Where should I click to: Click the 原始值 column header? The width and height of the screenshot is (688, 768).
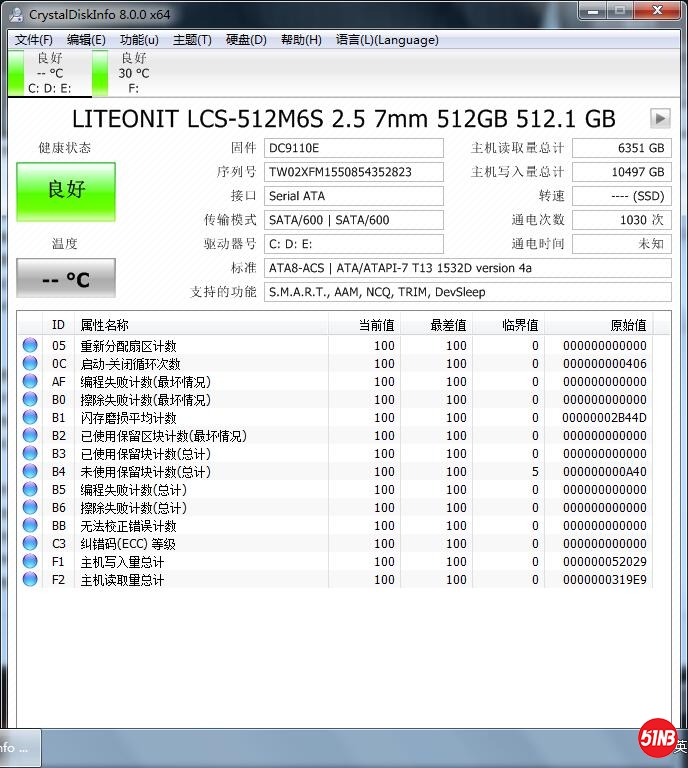(x=628, y=325)
